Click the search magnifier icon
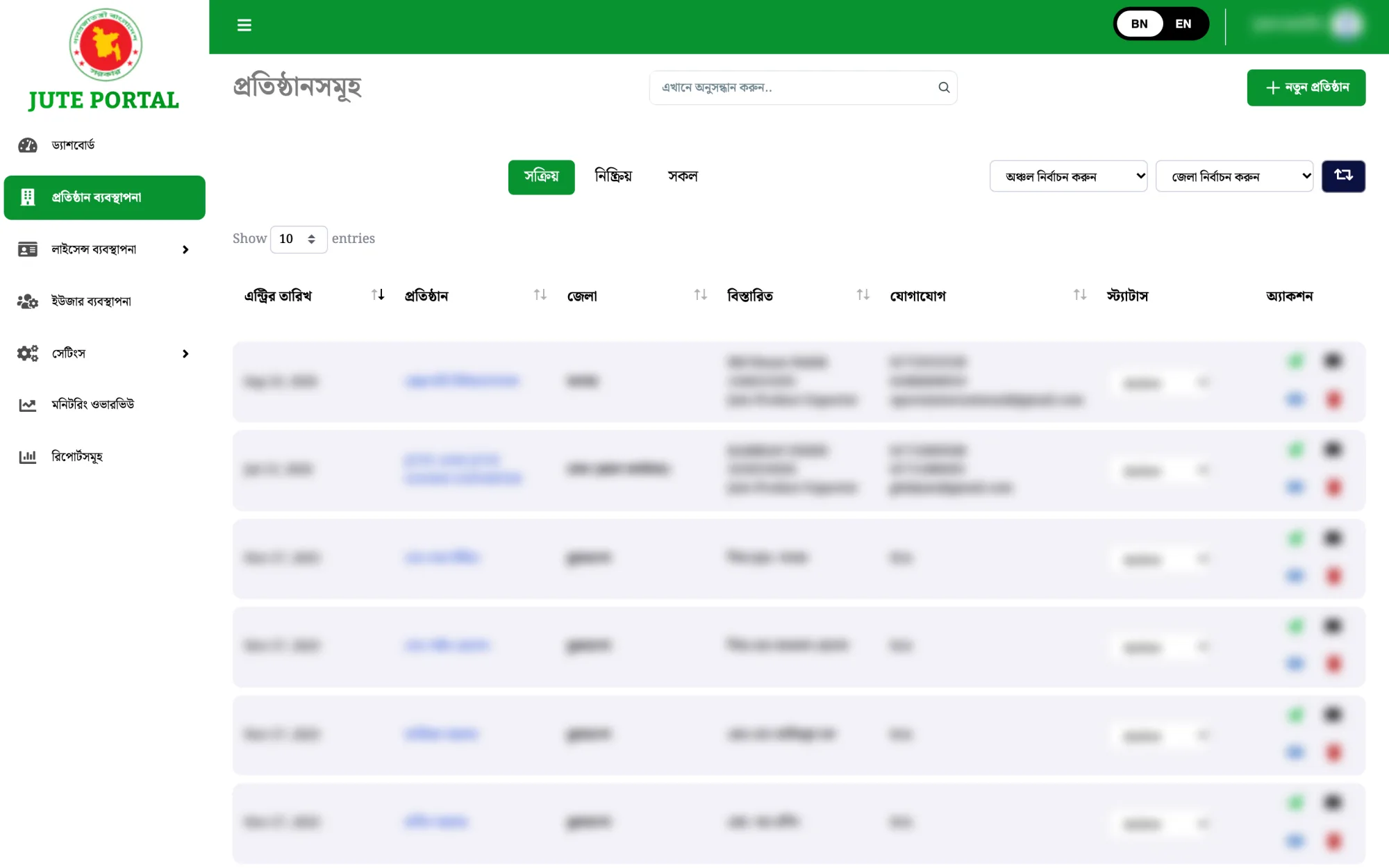This screenshot has width=1389, height=868. pyautogui.click(x=944, y=87)
